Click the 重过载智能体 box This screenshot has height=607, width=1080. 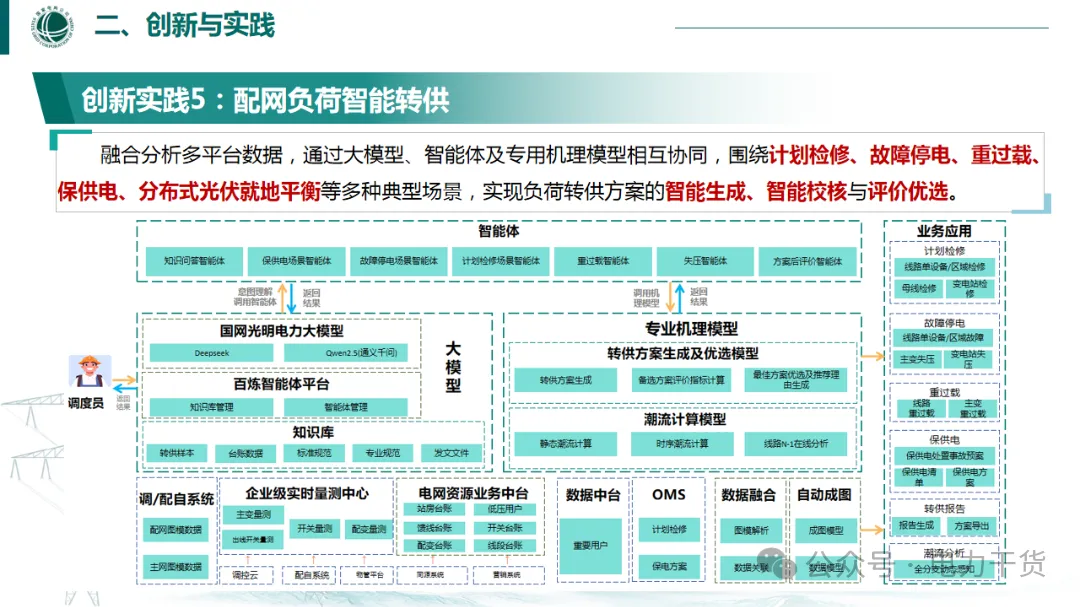603,261
